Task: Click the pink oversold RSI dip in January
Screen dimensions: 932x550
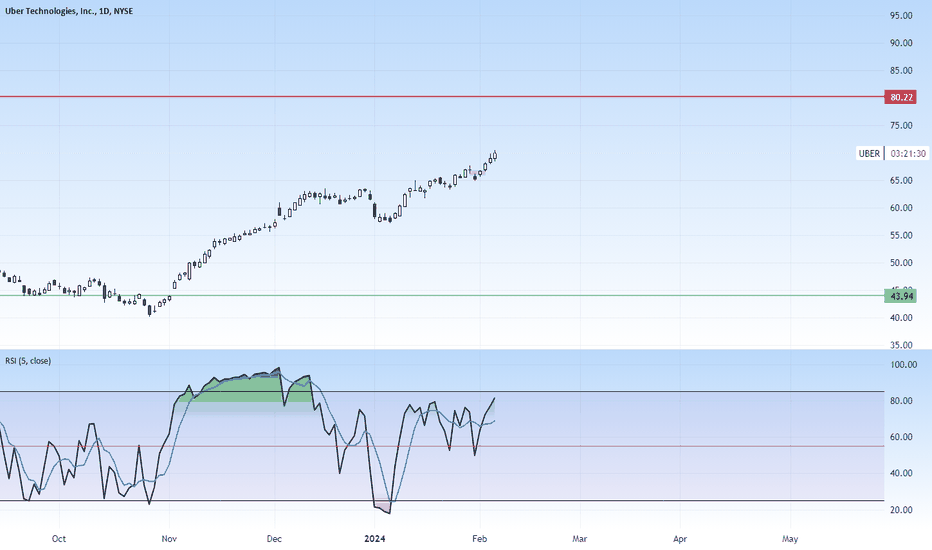Action: tap(383, 508)
